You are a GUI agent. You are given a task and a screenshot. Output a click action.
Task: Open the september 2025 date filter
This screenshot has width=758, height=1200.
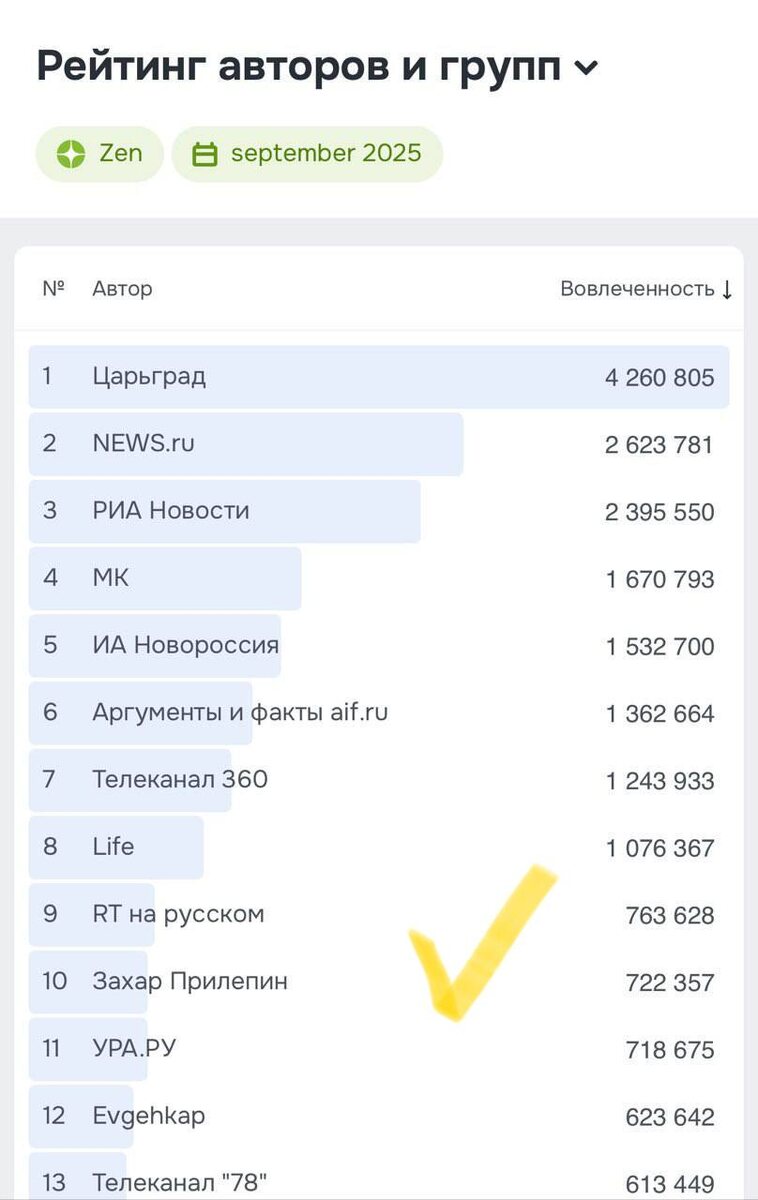pyautogui.click(x=307, y=154)
